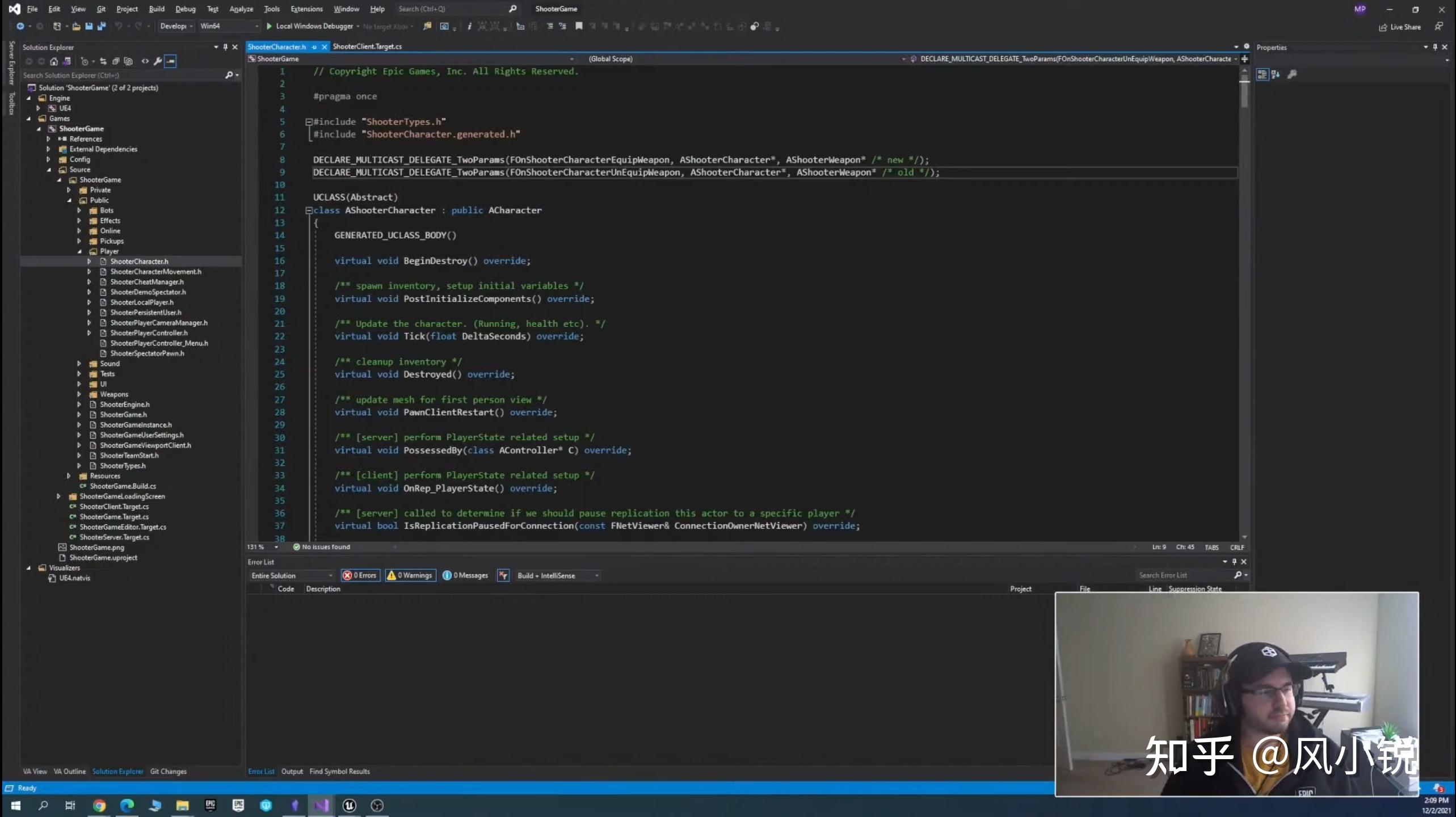This screenshot has height=817, width=1456.
Task: Click the Properties wrench icon in Solution Explorer
Action: point(158,61)
